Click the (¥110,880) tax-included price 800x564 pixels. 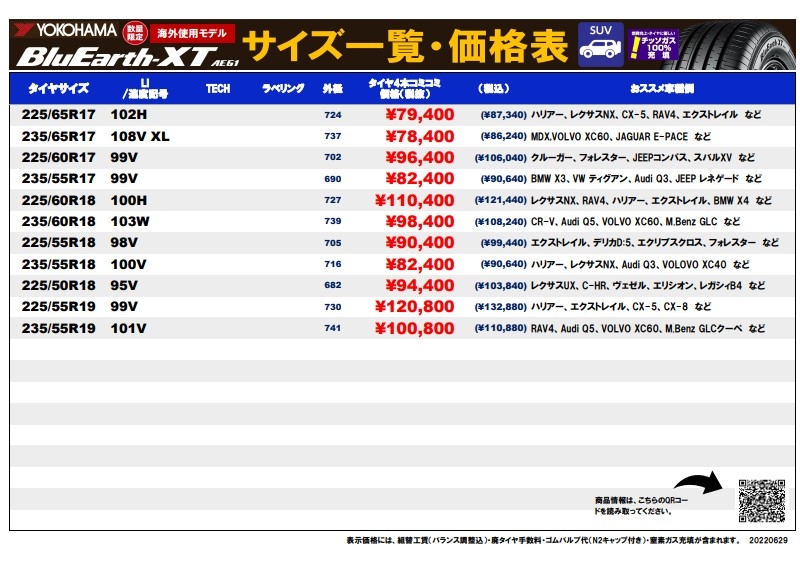coord(500,328)
